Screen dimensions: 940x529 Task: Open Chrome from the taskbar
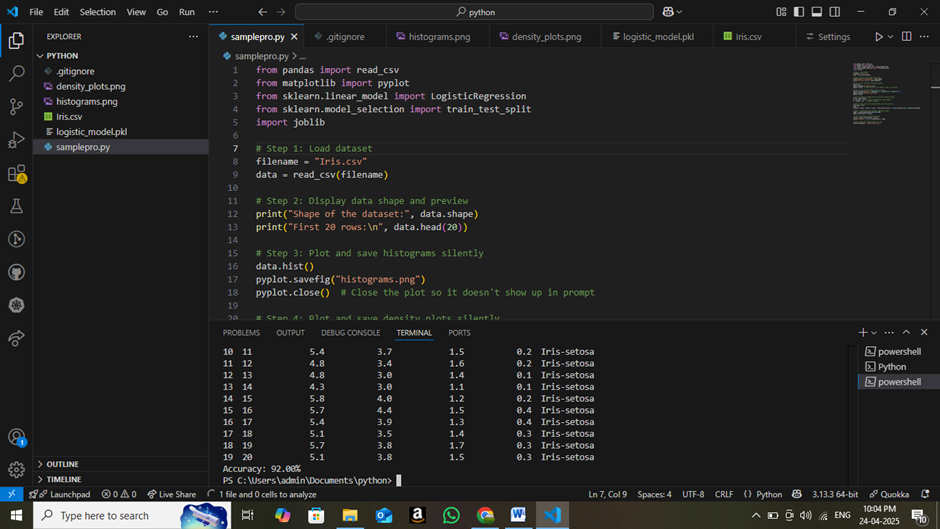tap(485, 515)
